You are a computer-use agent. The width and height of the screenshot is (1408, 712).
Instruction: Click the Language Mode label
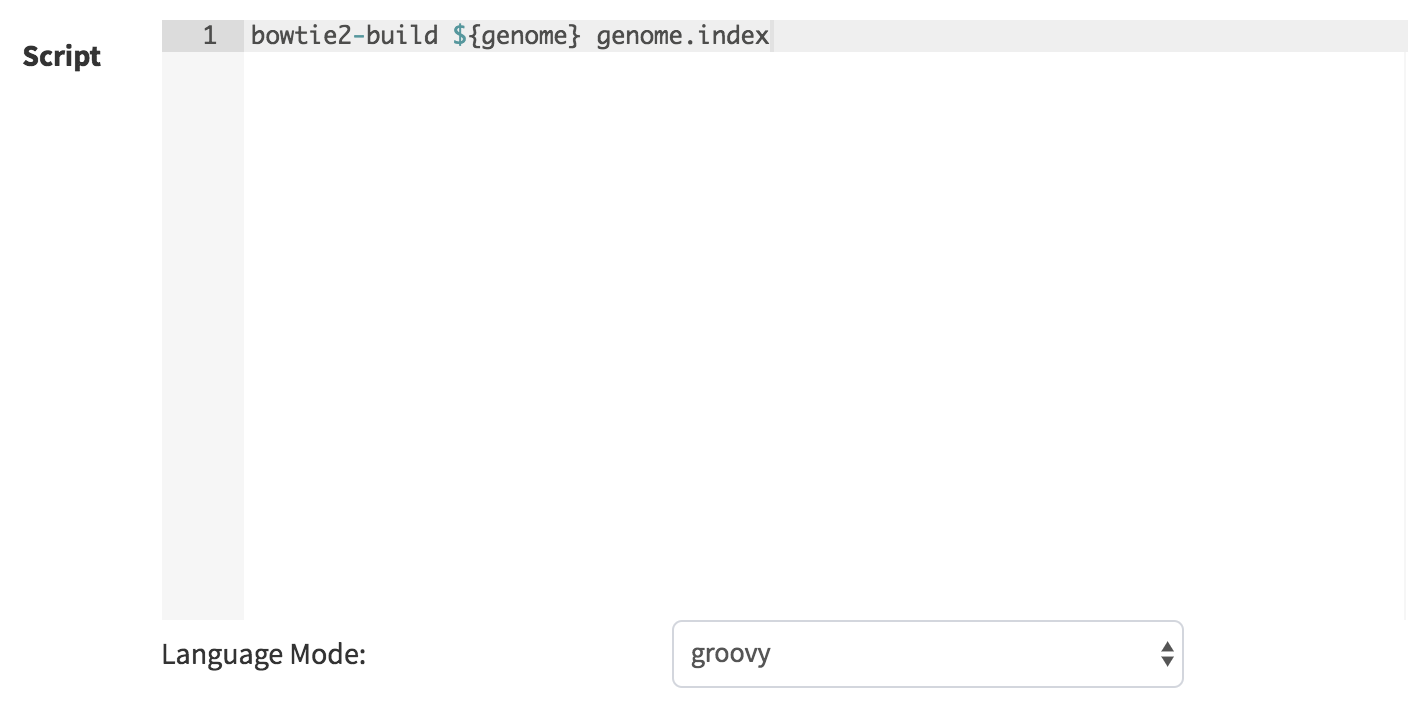point(264,655)
